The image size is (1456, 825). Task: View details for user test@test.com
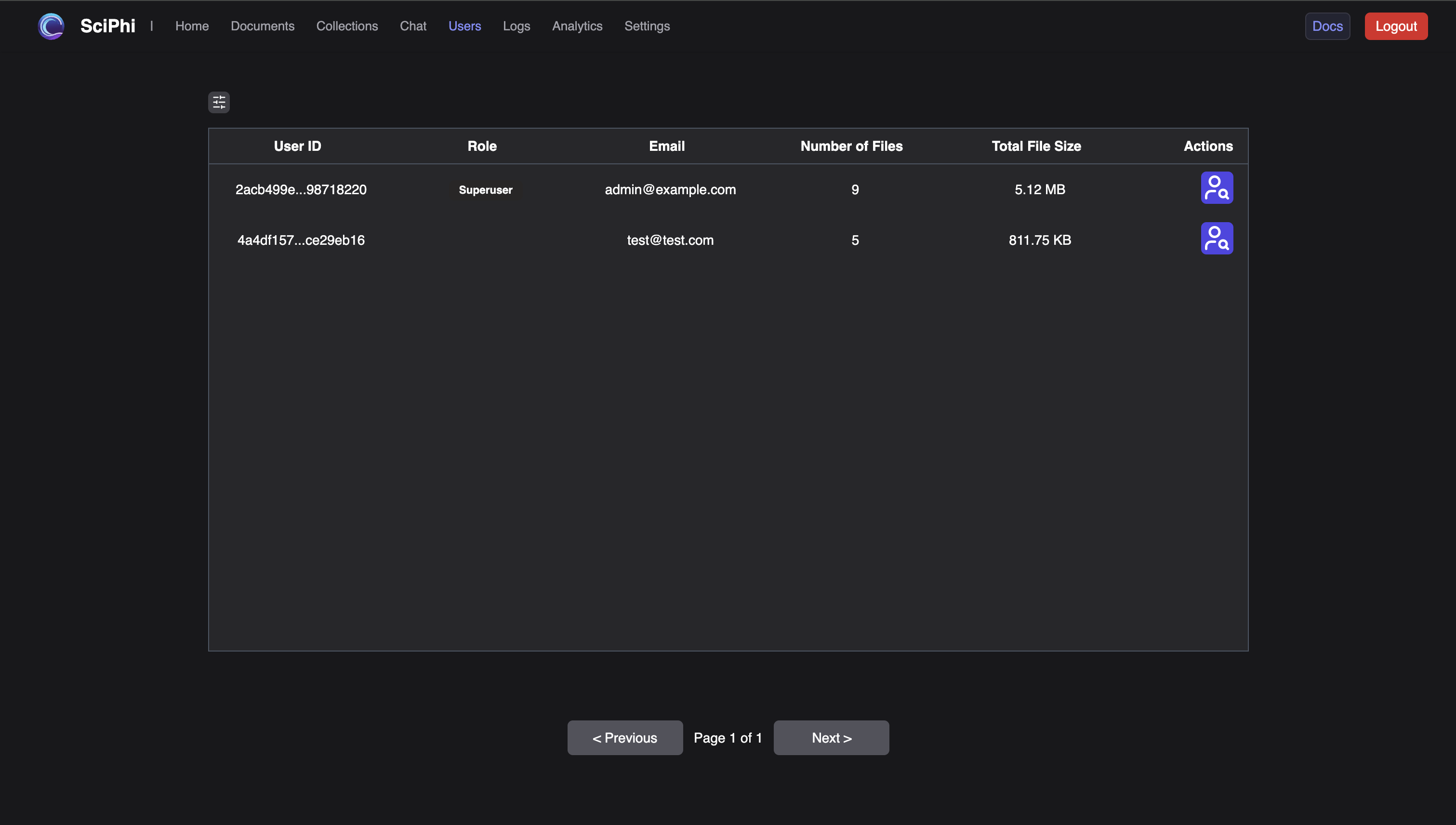pos(1217,238)
